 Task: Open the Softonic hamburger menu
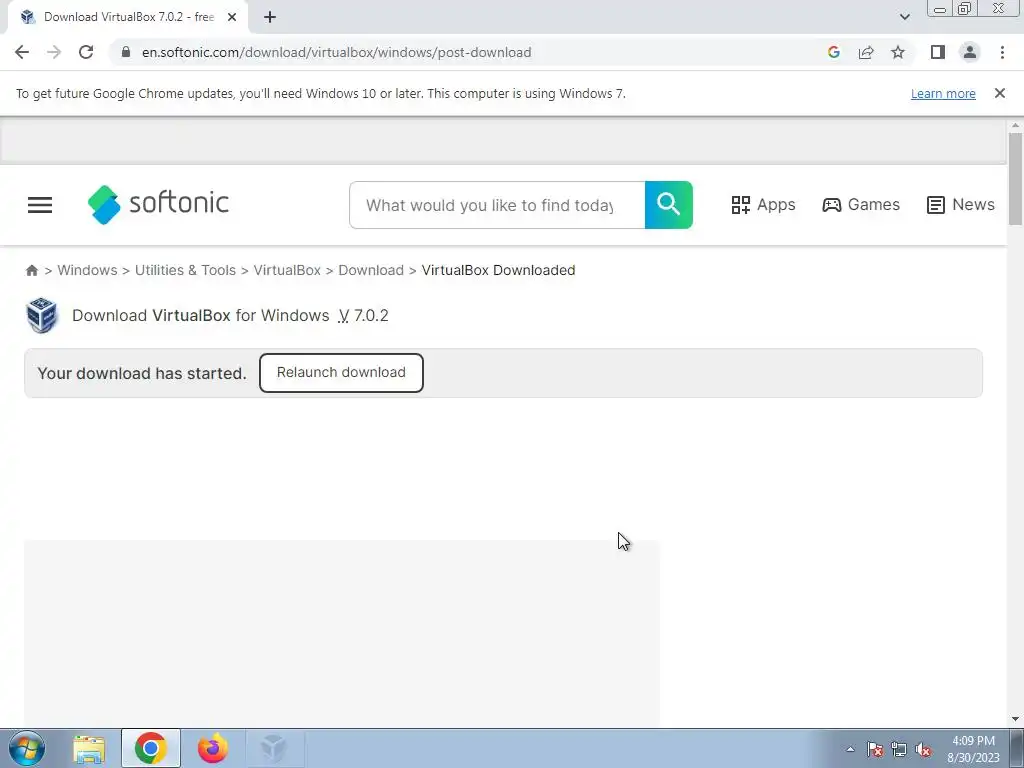click(40, 205)
